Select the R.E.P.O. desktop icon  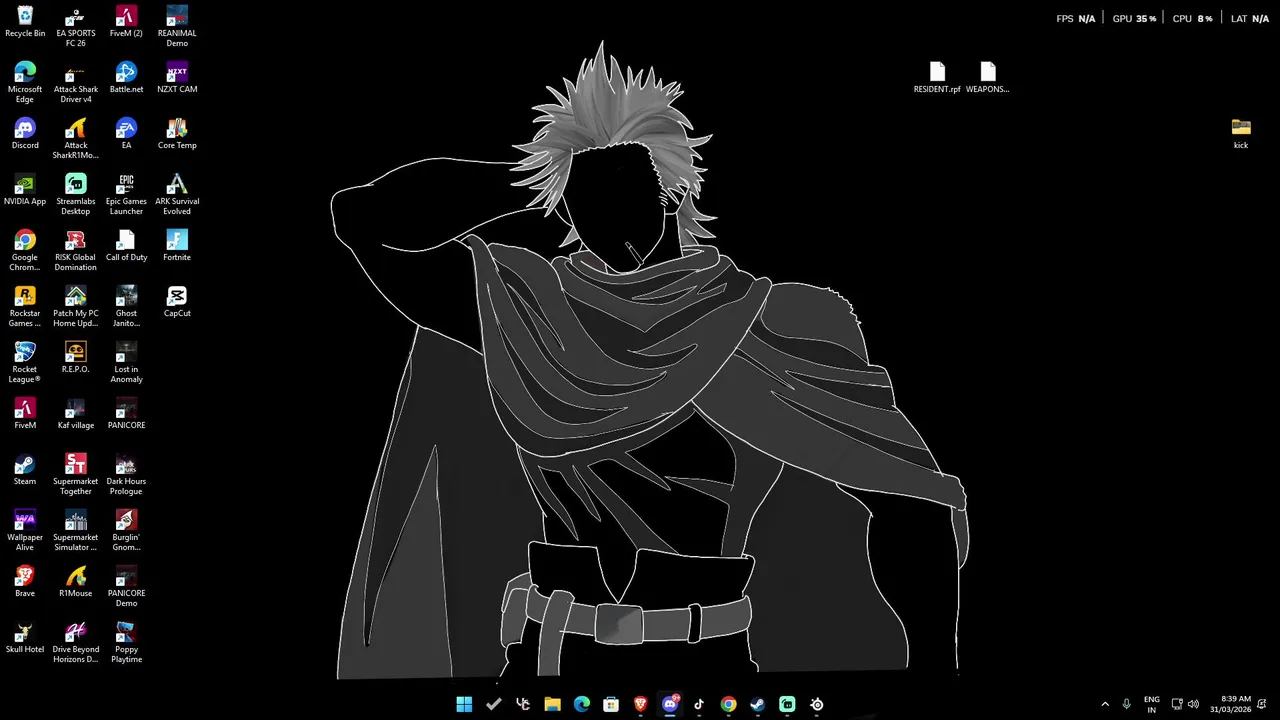tap(76, 358)
